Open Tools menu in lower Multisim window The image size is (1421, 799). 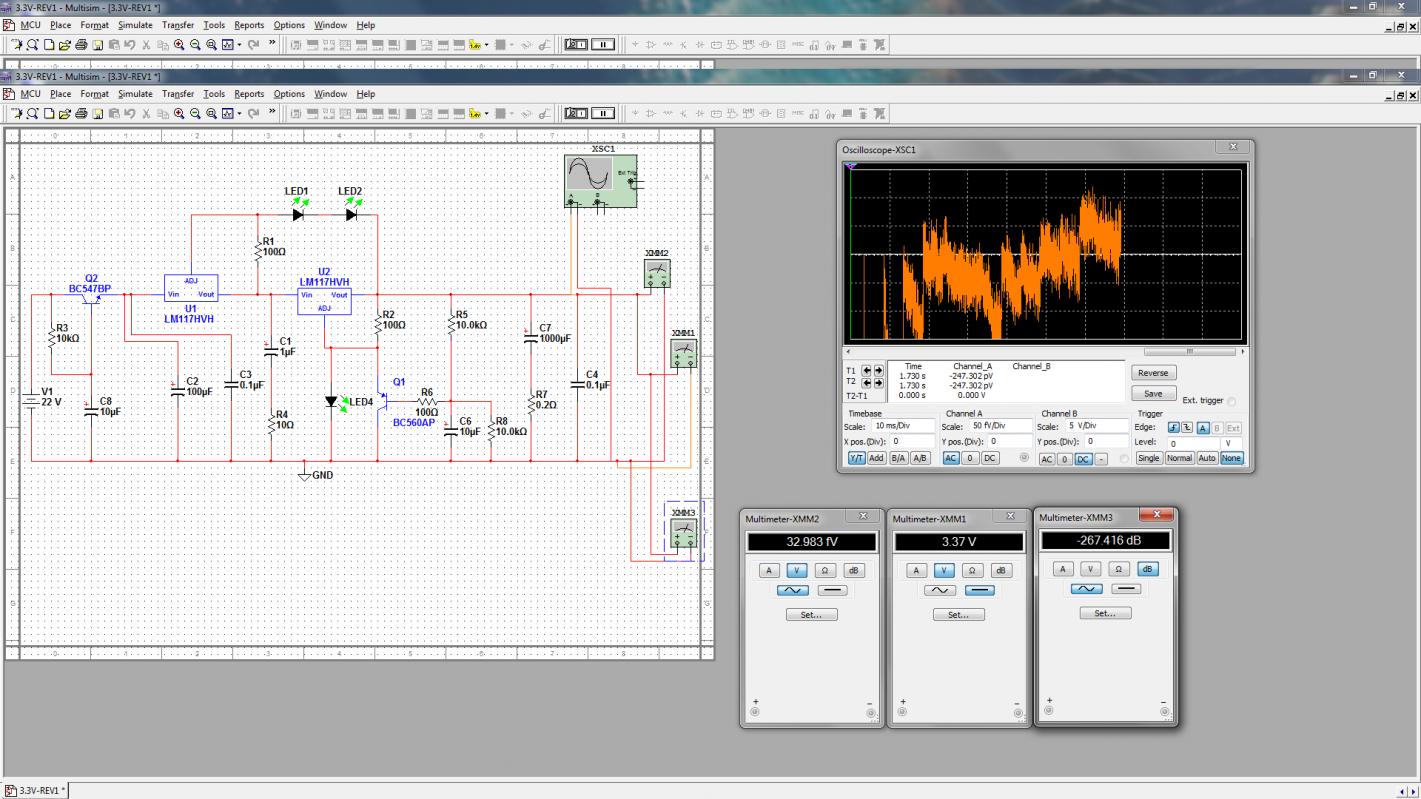[214, 94]
